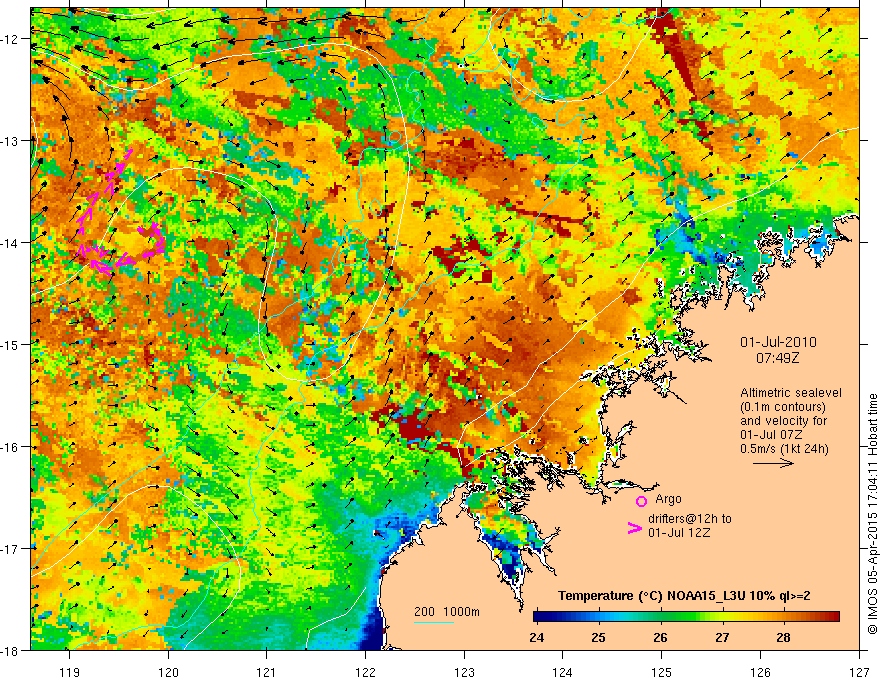
Task: Click the colorbar tick label '28'
Action: [x=783, y=637]
